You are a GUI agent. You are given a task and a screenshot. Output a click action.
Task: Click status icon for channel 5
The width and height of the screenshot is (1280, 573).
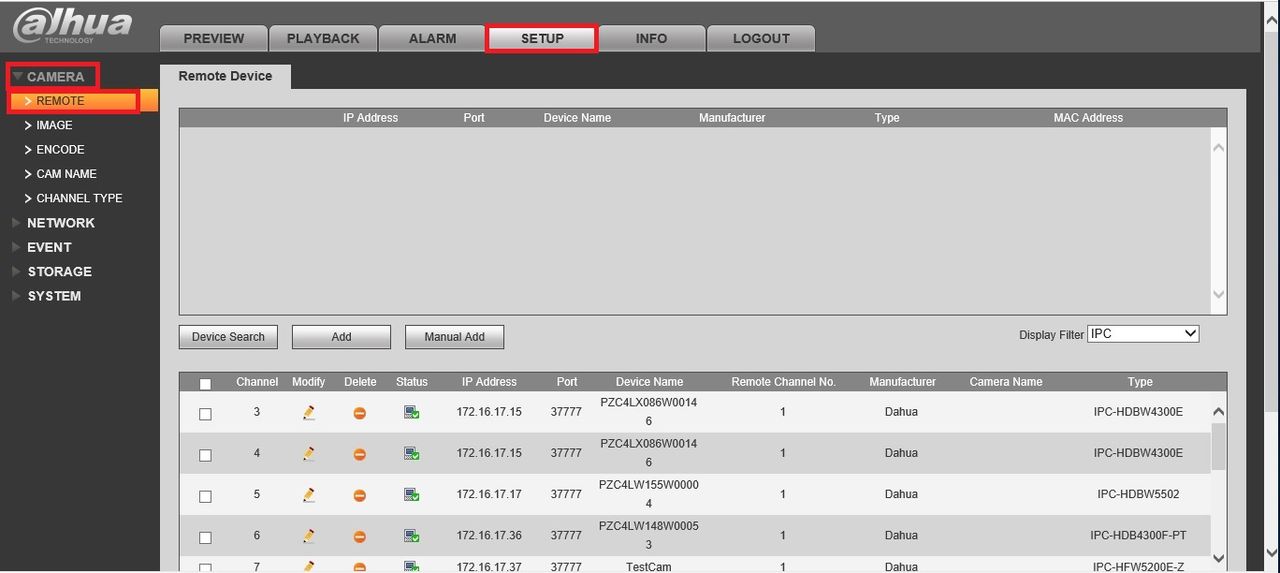pos(411,494)
